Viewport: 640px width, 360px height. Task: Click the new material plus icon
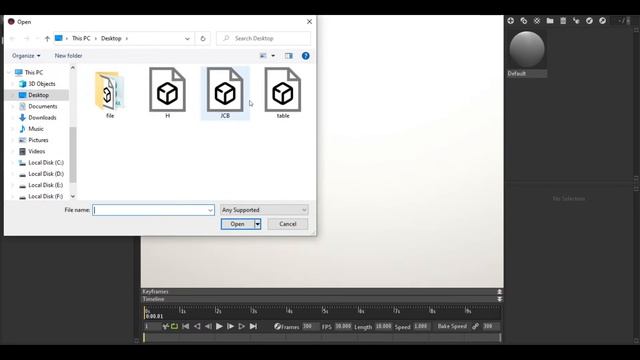pyautogui.click(x=511, y=20)
